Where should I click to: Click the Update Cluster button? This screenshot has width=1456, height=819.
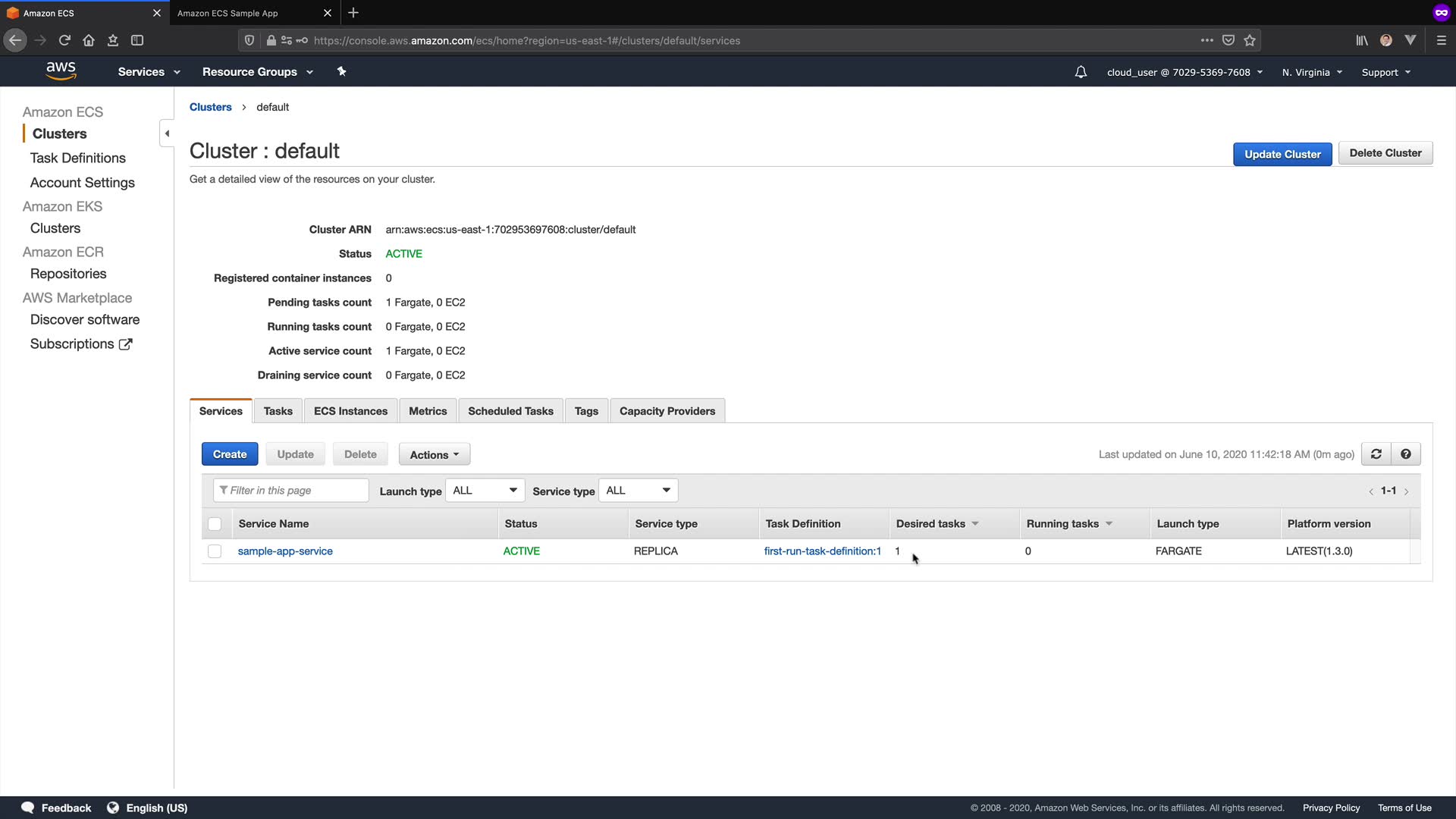(x=1282, y=154)
